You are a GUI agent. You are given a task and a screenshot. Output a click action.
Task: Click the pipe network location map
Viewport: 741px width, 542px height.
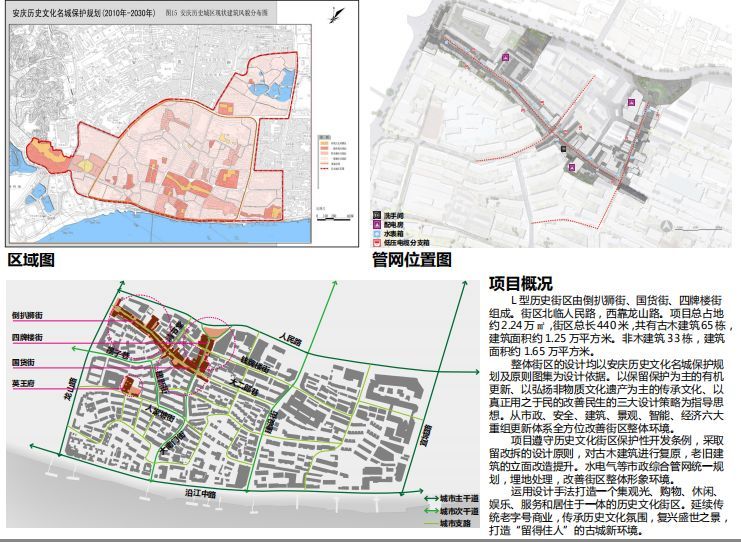click(x=551, y=124)
